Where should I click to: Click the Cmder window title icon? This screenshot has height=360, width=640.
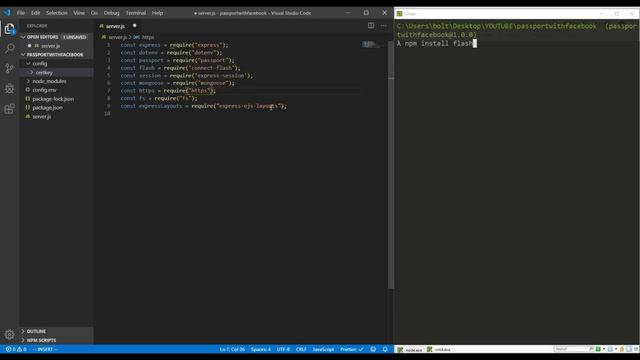click(400, 13)
